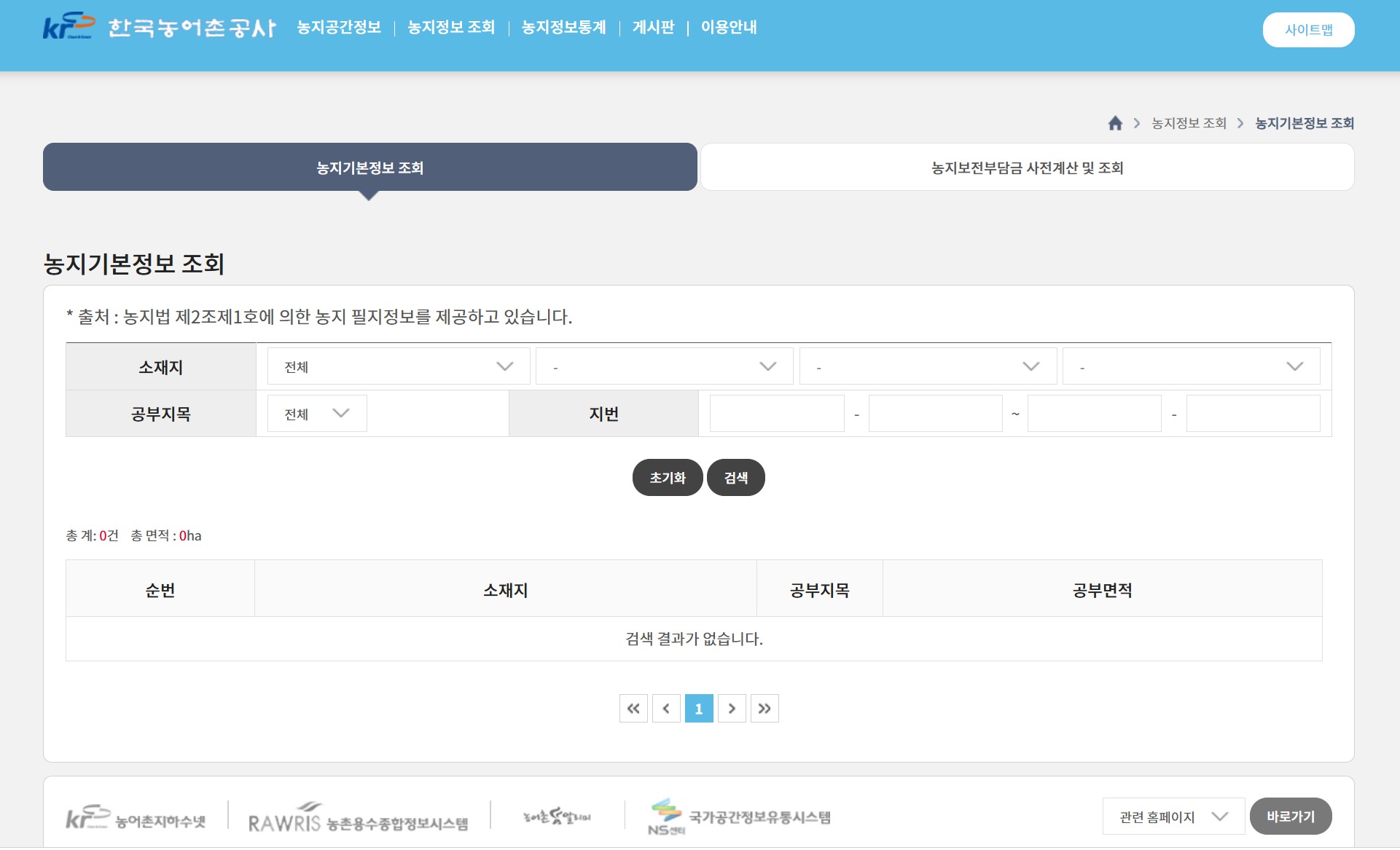Open the 국가공간정보유통시스템 logo link
Screen dimensions: 1400x850
739,817
